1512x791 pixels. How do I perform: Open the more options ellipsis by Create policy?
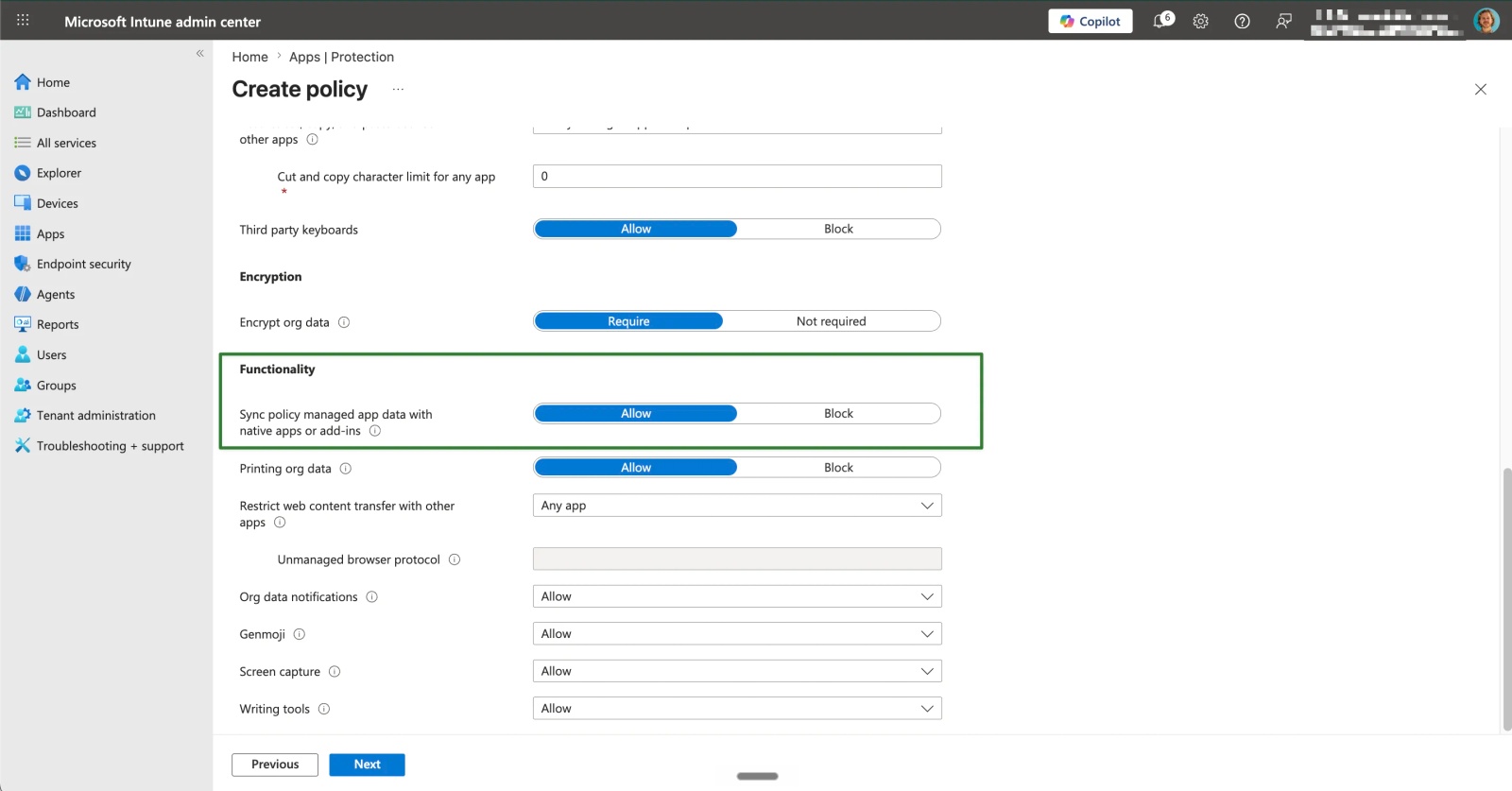398,89
